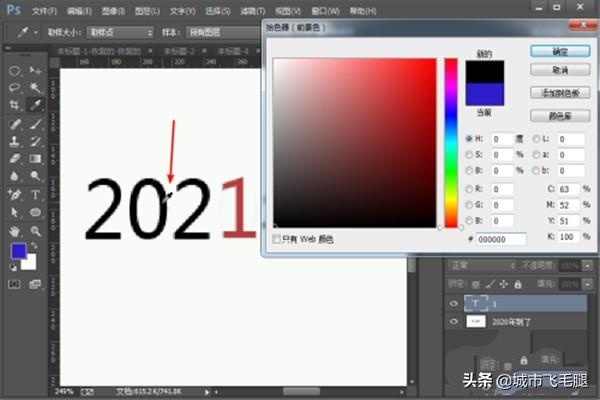This screenshot has height=400, width=600.
Task: Select the Hand tool
Action: click(16, 230)
